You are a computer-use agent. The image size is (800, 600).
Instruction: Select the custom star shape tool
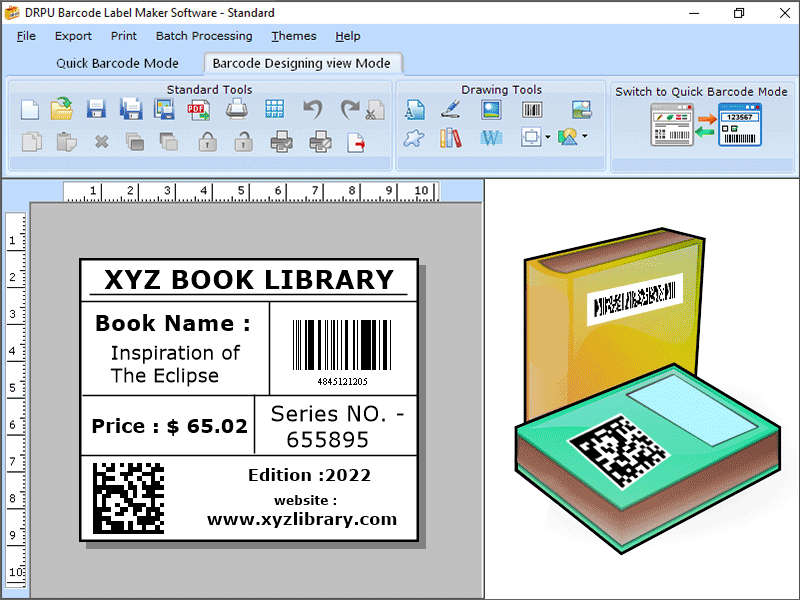coord(413,138)
